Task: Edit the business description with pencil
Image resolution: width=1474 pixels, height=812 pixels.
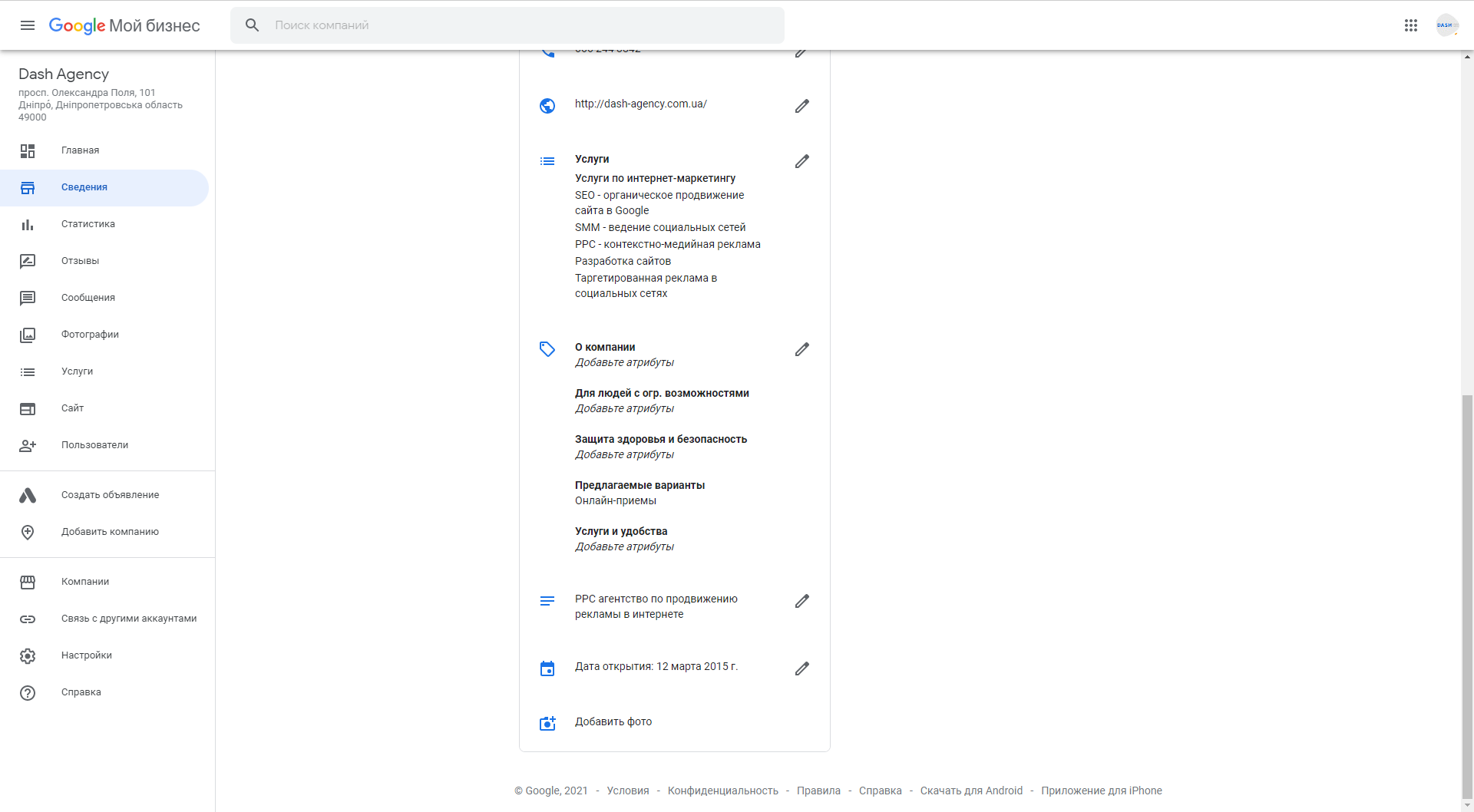Action: pyautogui.click(x=801, y=601)
